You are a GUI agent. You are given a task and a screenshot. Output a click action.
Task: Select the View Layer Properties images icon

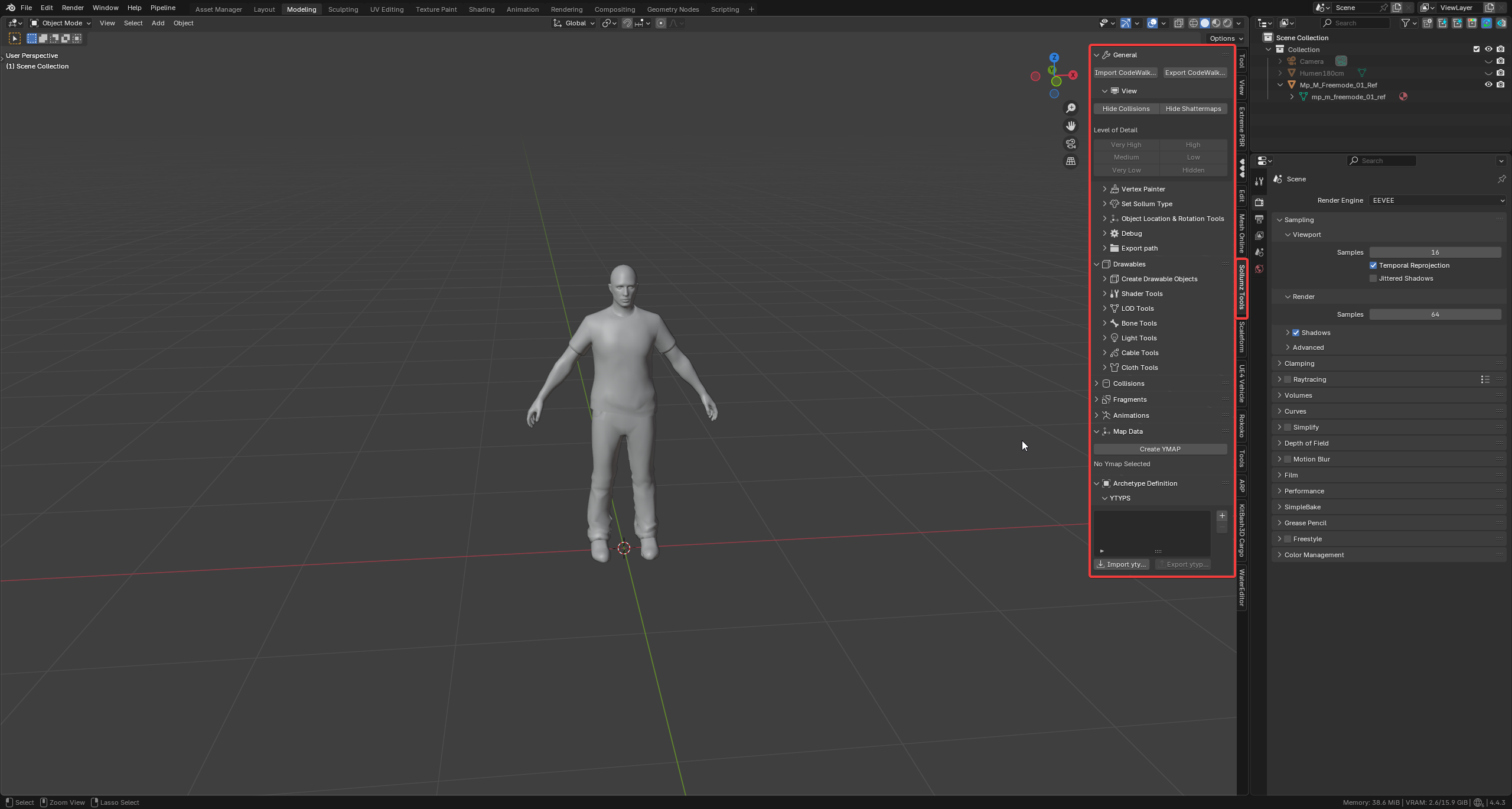coord(1259,235)
